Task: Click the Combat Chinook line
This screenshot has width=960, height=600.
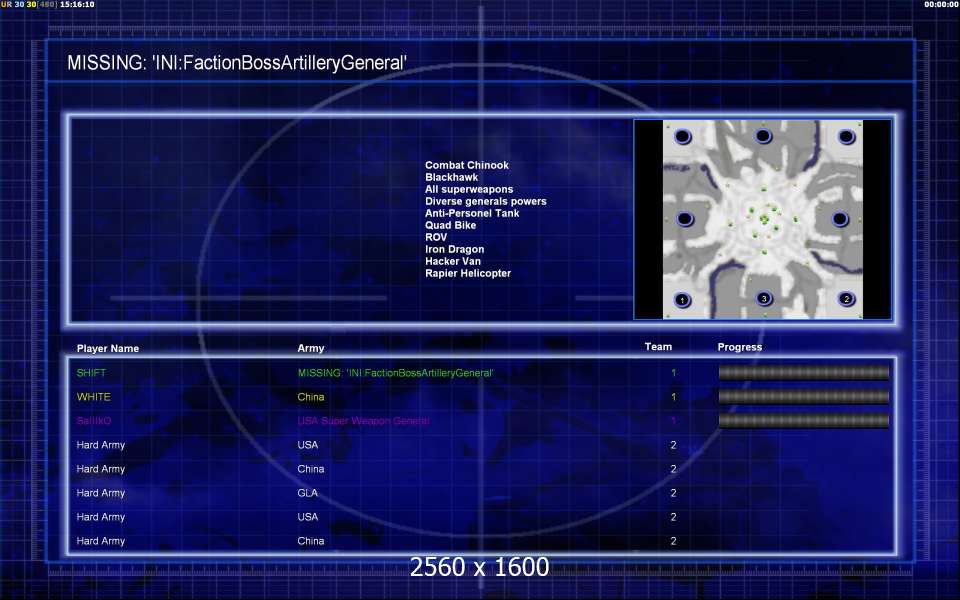Action: [467, 165]
